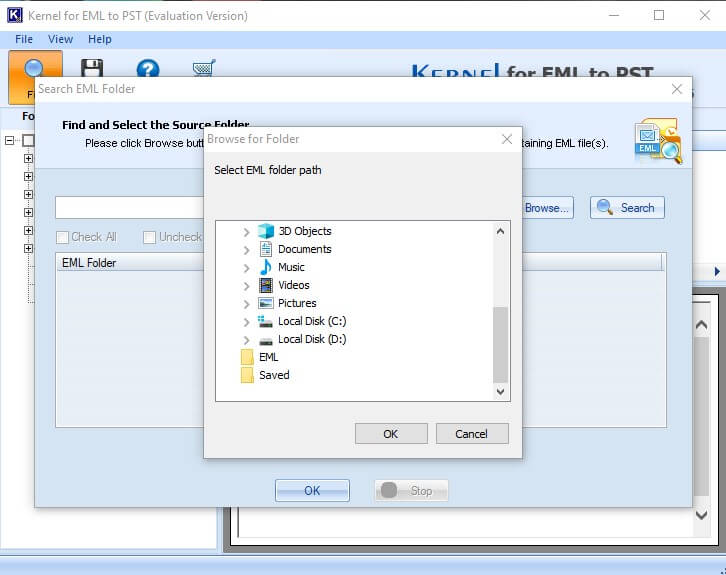Close the Search EML Folder dialog
726x575 pixels.
click(x=677, y=89)
